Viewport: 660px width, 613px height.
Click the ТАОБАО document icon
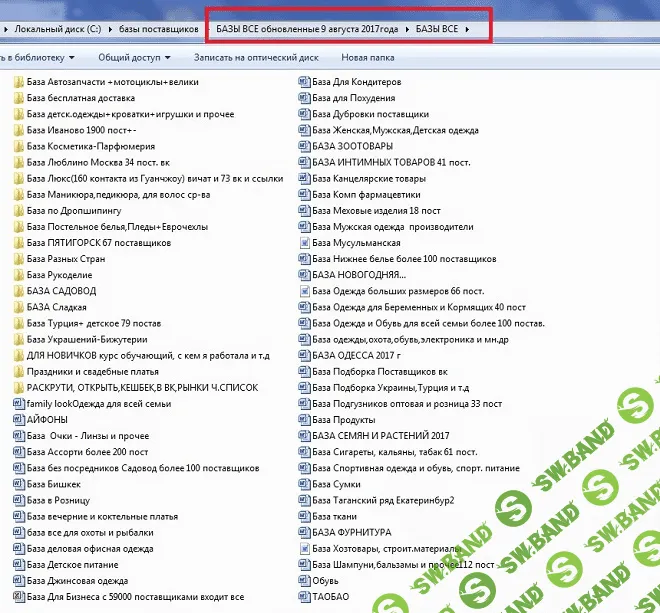pos(304,597)
